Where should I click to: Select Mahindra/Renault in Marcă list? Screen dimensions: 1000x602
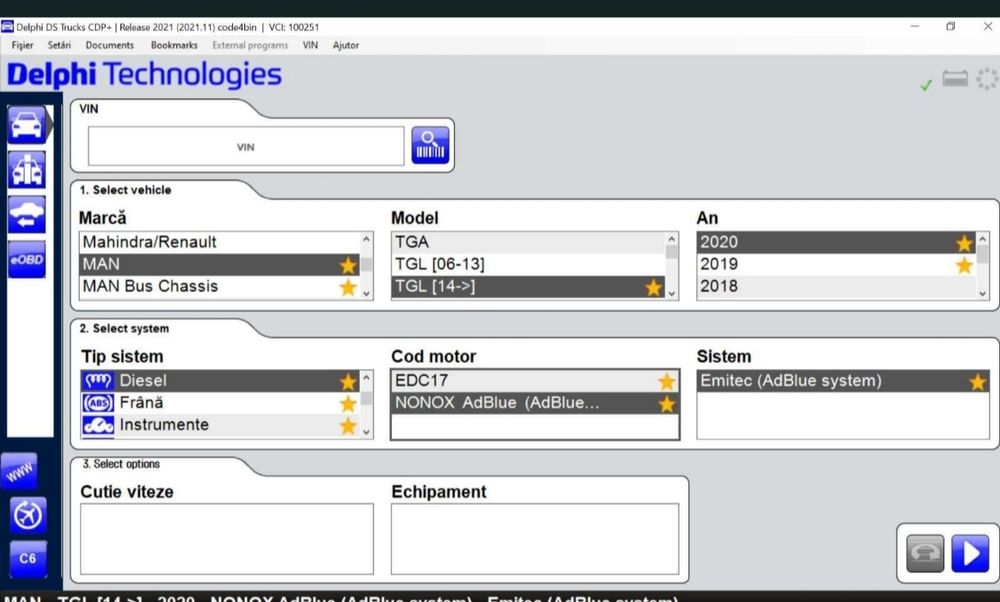[x=219, y=242]
